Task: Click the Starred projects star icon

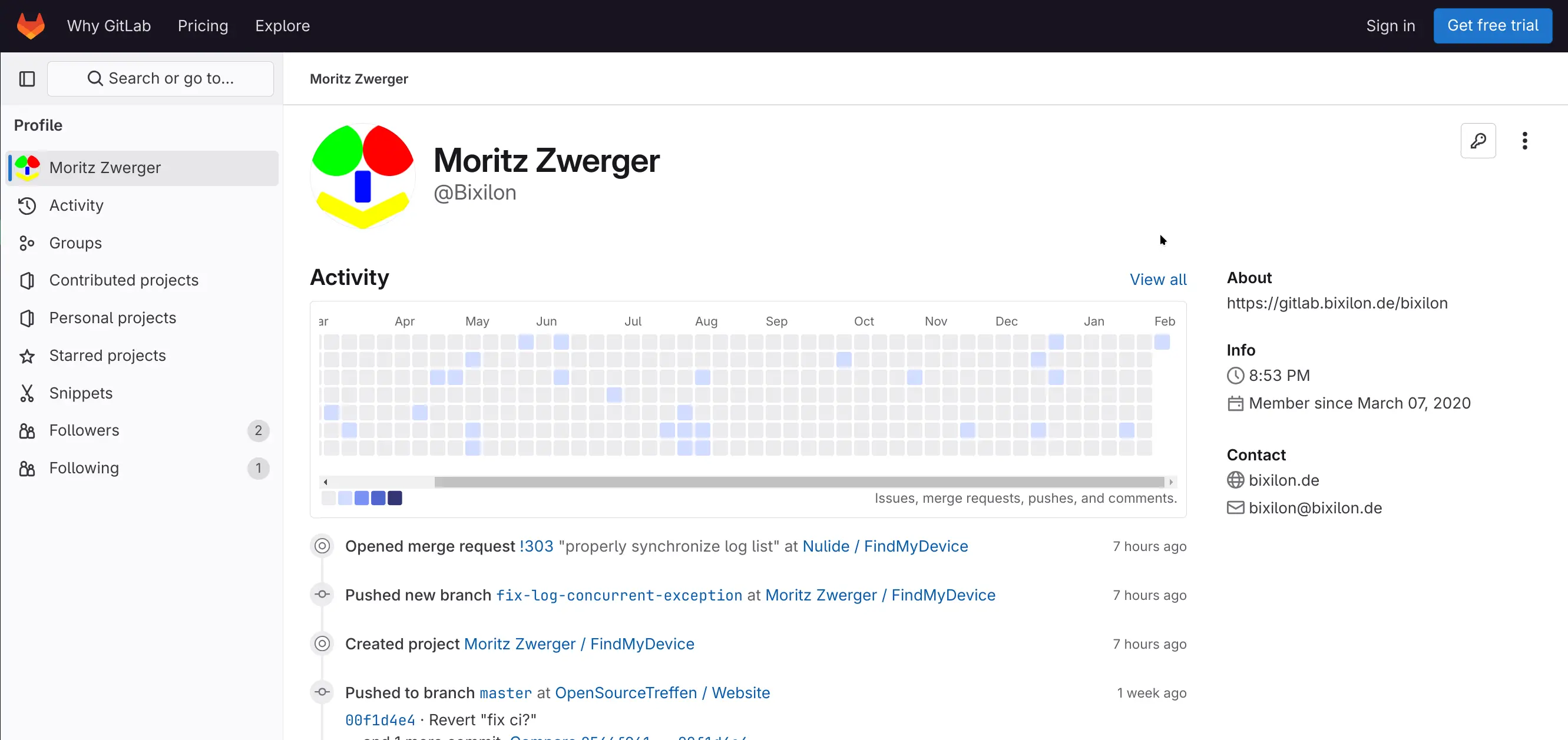Action: [x=27, y=356]
